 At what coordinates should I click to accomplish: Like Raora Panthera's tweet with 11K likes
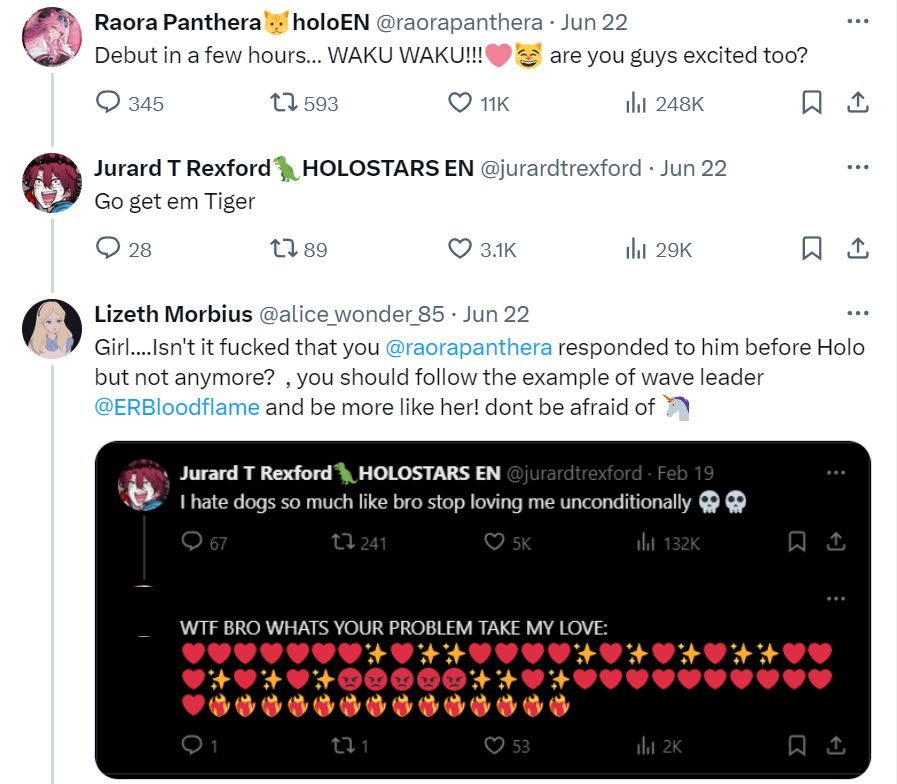click(x=459, y=102)
